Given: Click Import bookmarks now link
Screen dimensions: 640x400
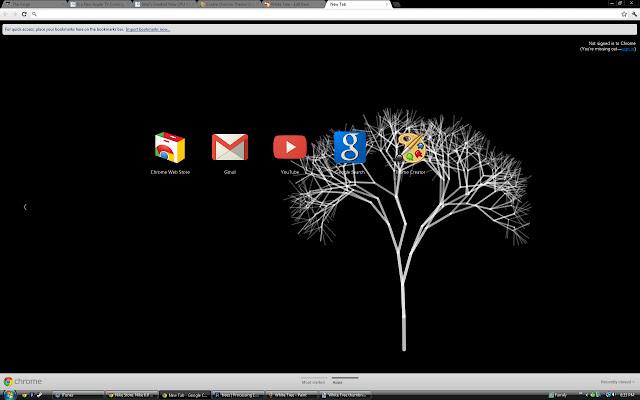Looking at the screenshot, I should point(148,29).
